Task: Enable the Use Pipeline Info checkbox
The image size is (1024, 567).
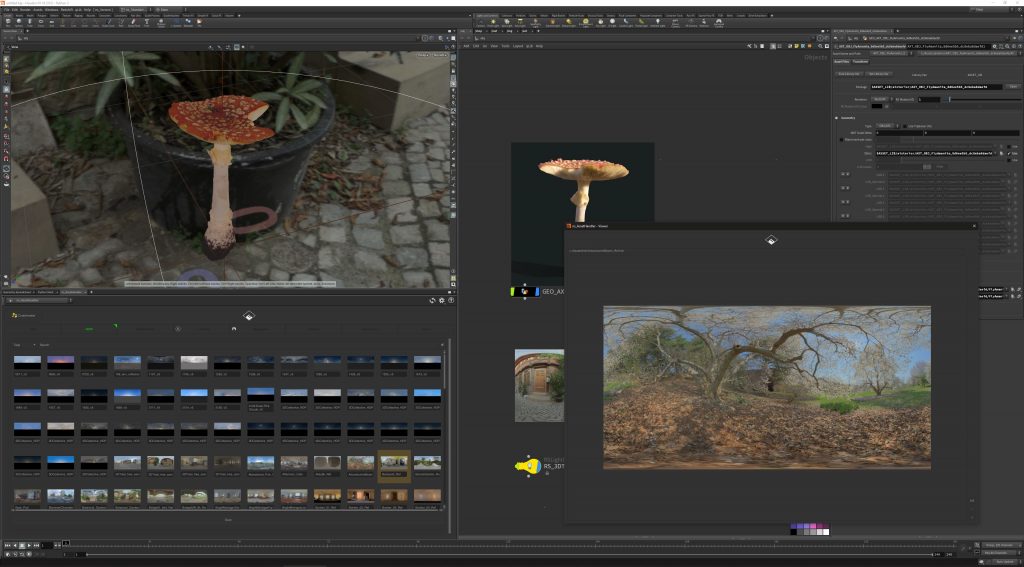Action: click(906, 126)
